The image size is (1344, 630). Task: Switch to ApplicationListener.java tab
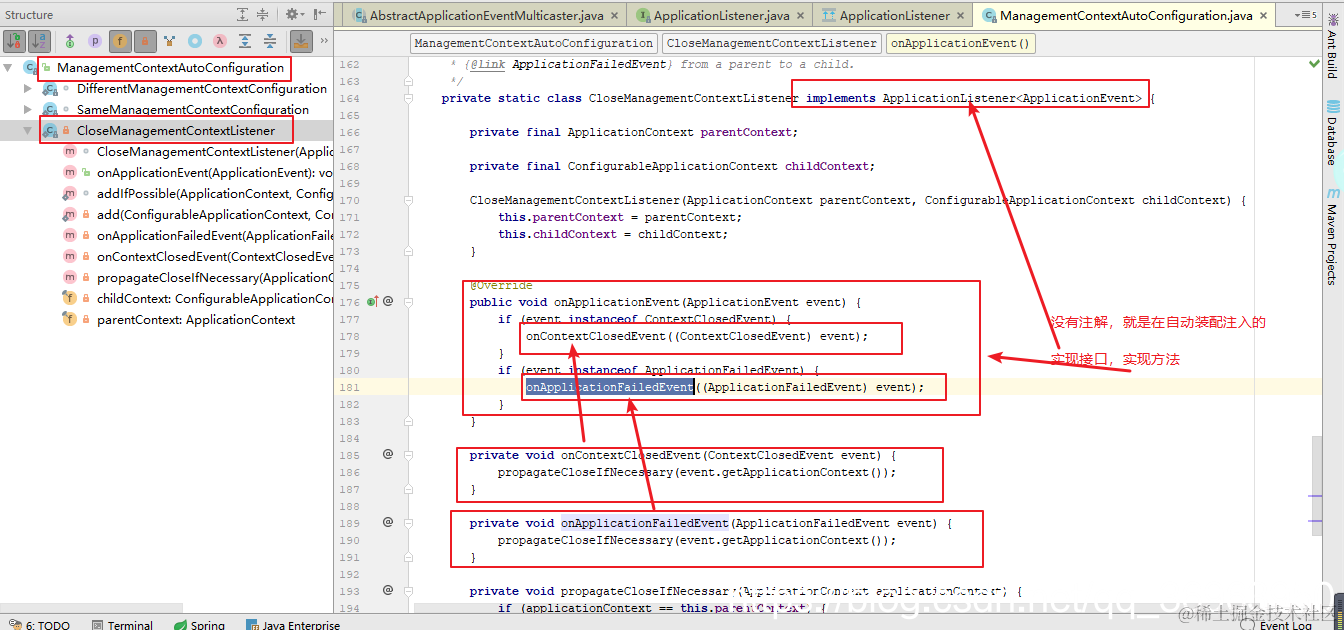720,16
